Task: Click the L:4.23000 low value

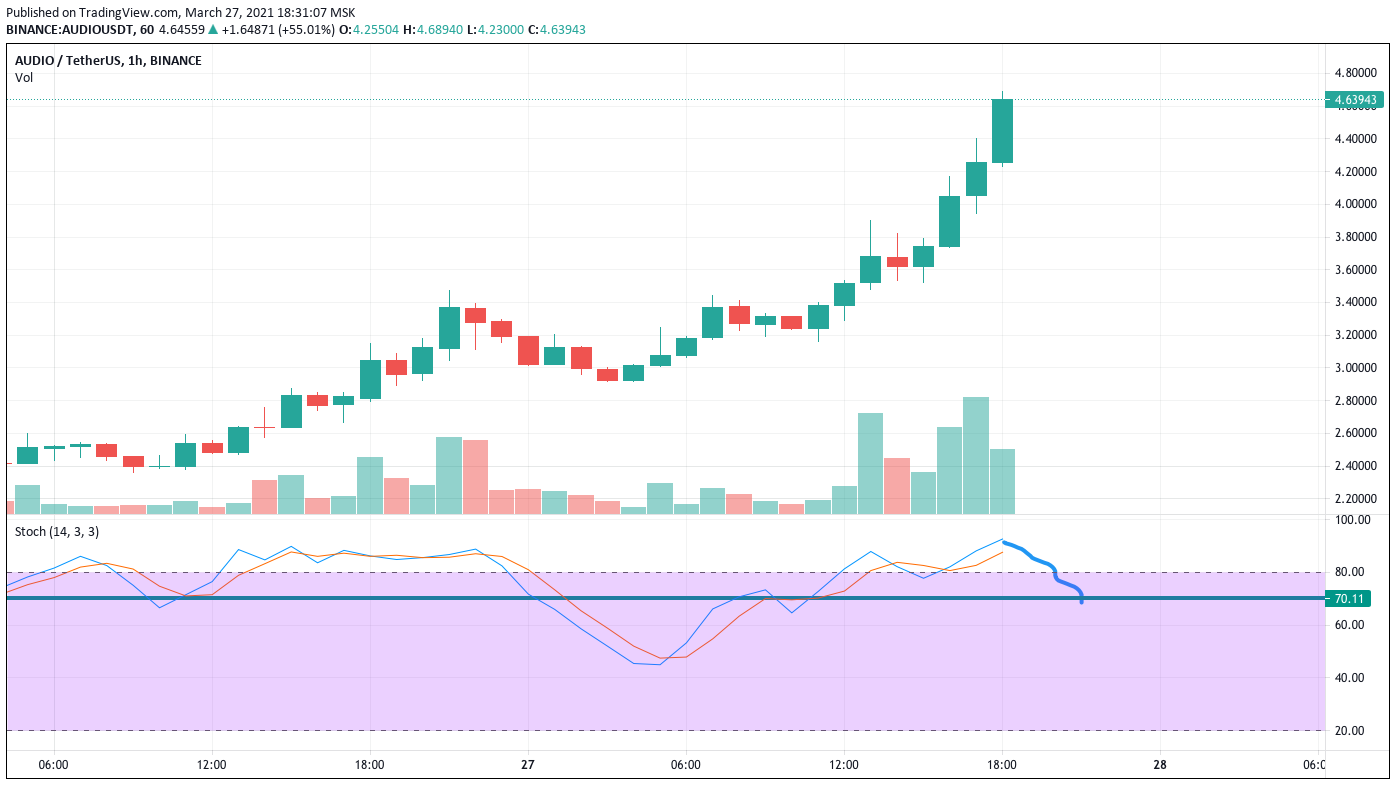Action: pos(495,30)
